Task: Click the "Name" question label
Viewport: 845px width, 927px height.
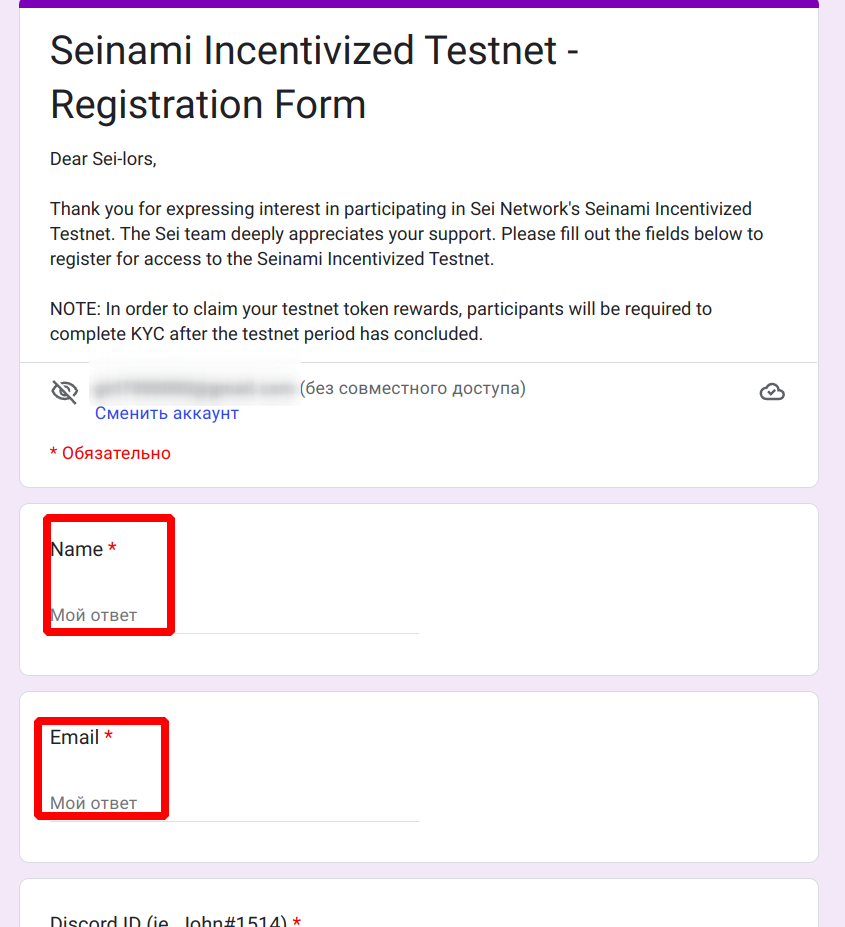Action: point(76,549)
